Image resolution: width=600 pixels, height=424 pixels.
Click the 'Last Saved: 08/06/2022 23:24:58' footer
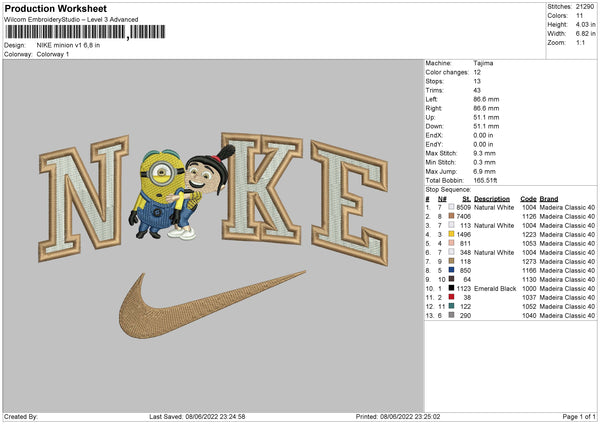pyautogui.click(x=197, y=416)
